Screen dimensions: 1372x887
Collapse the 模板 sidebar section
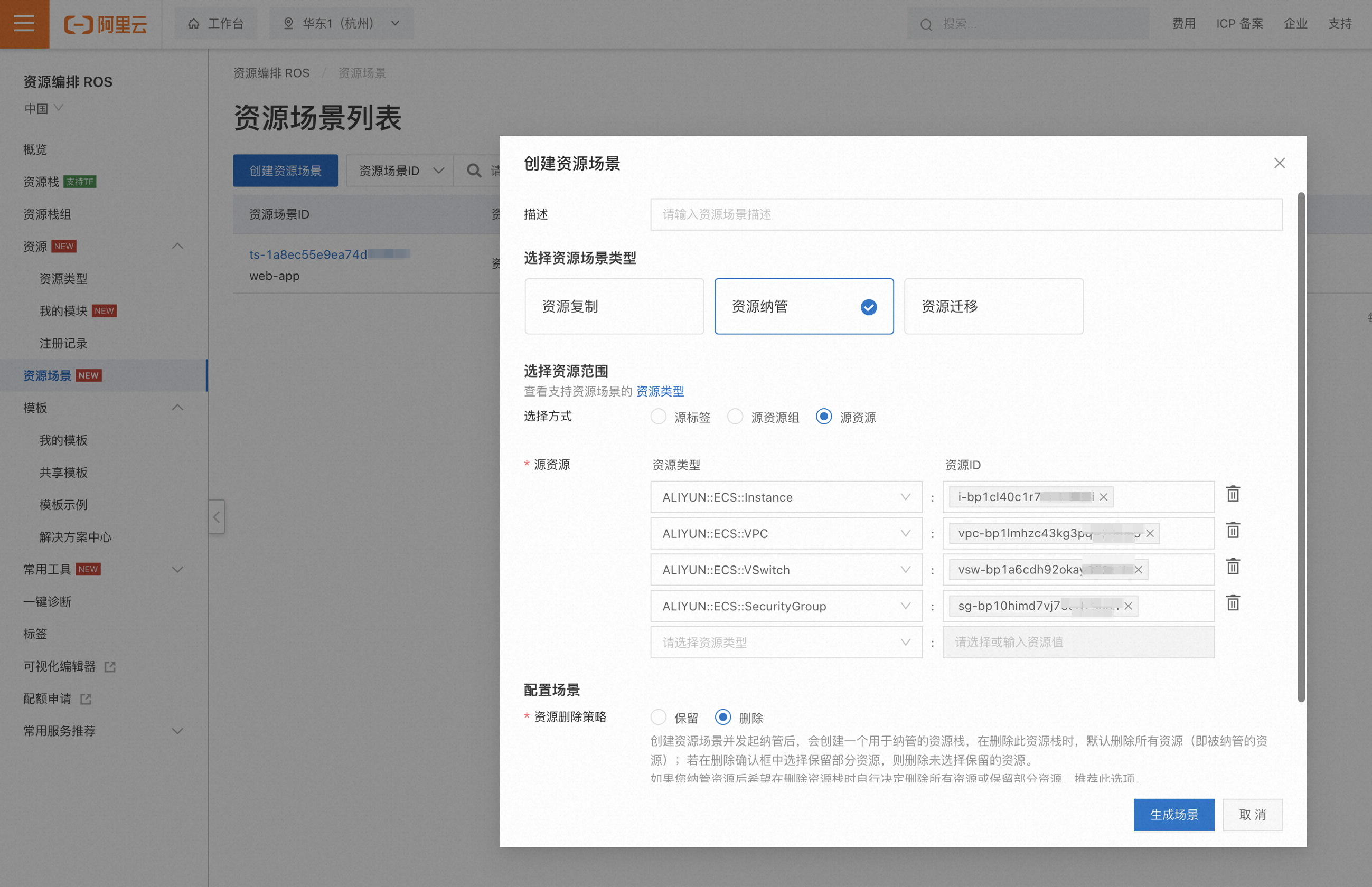(x=177, y=408)
